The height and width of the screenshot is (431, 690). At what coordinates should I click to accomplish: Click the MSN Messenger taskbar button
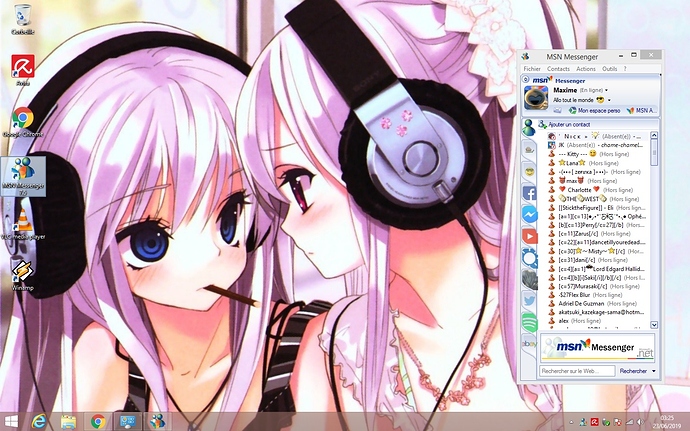tap(157, 422)
